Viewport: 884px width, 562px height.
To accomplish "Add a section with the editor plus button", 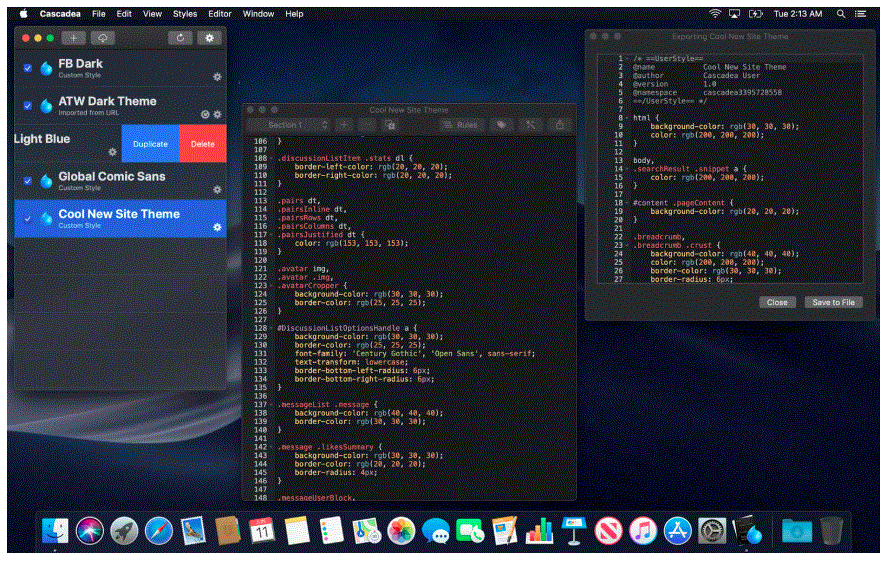I will click(x=343, y=125).
